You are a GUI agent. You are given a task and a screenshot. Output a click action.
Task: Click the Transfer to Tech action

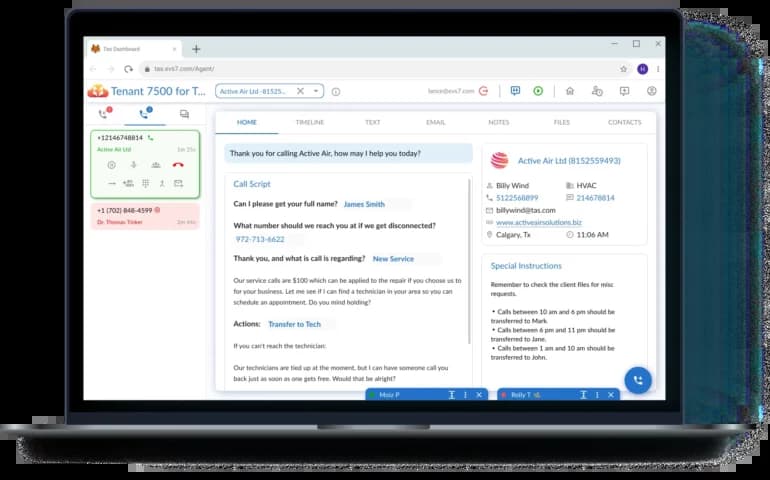click(x=301, y=324)
